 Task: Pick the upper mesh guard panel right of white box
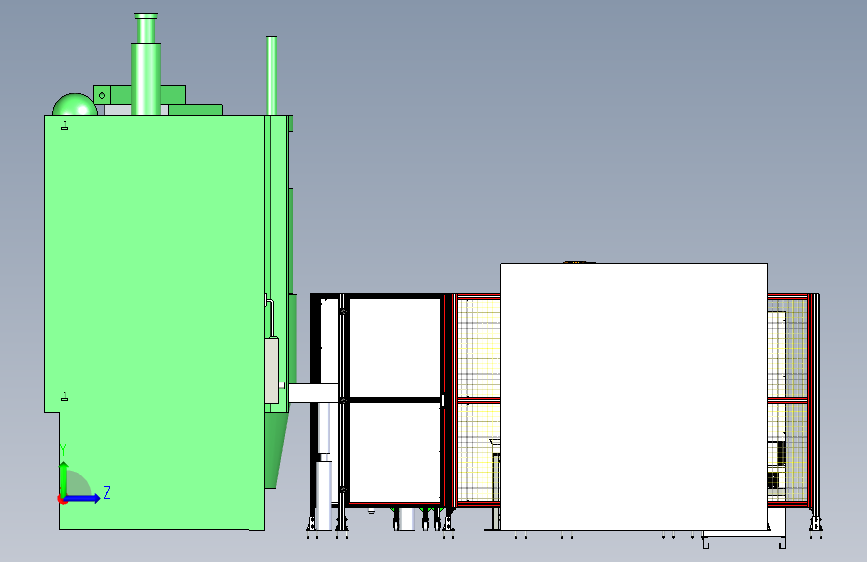coord(787,348)
